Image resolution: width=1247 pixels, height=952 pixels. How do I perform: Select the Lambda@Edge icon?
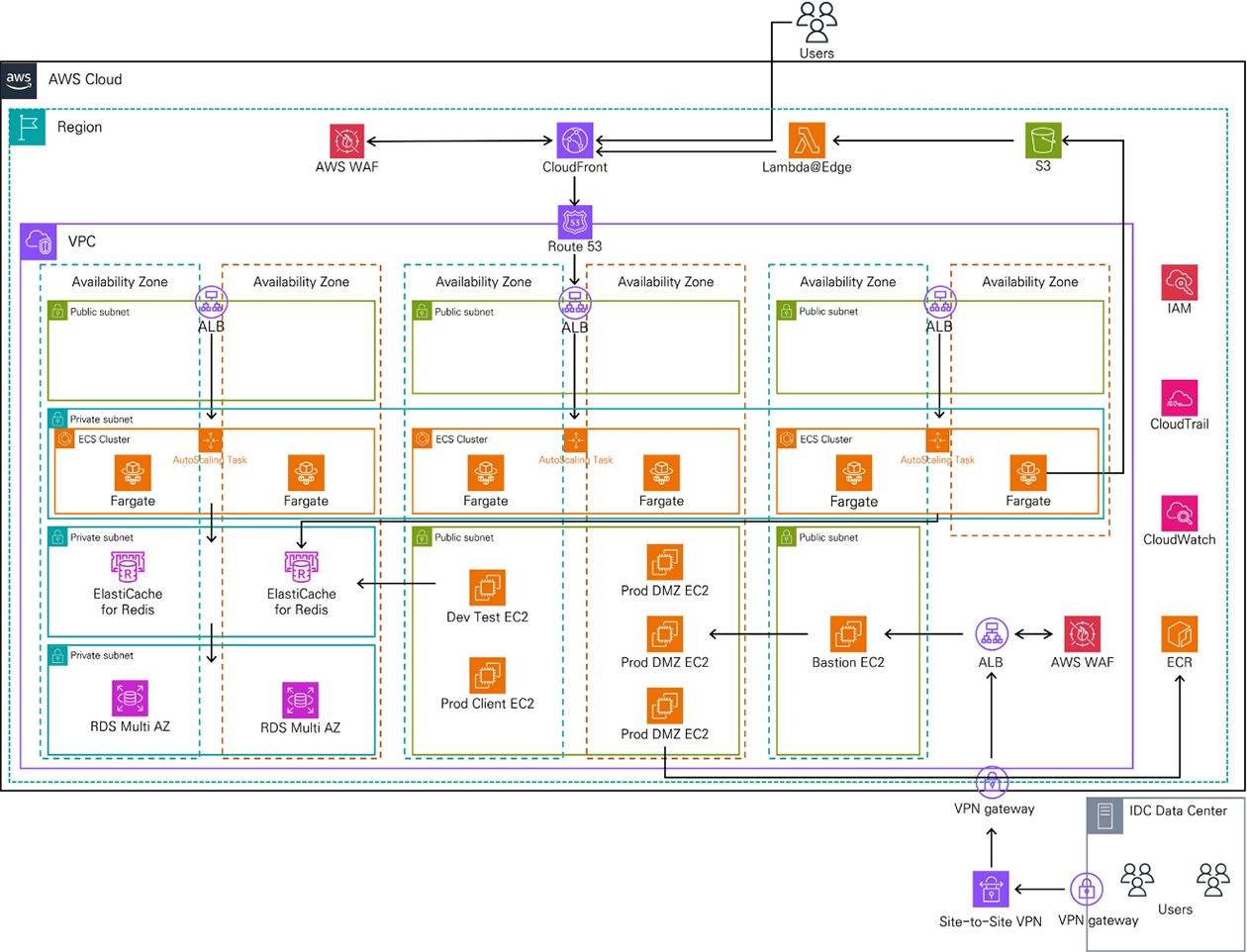807,142
